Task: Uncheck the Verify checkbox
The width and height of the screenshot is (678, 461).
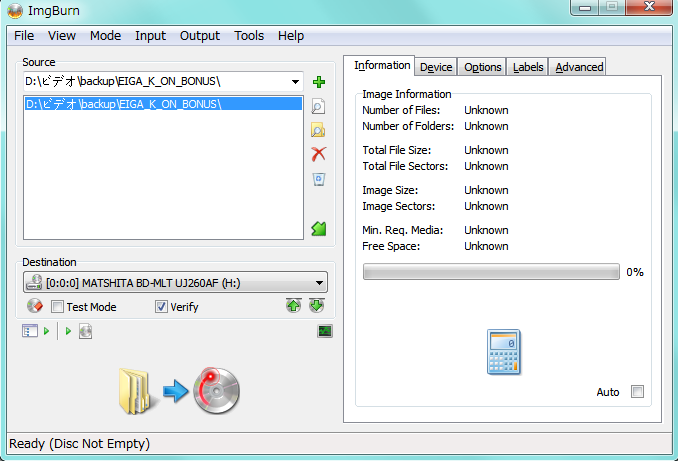Action: (x=161, y=307)
